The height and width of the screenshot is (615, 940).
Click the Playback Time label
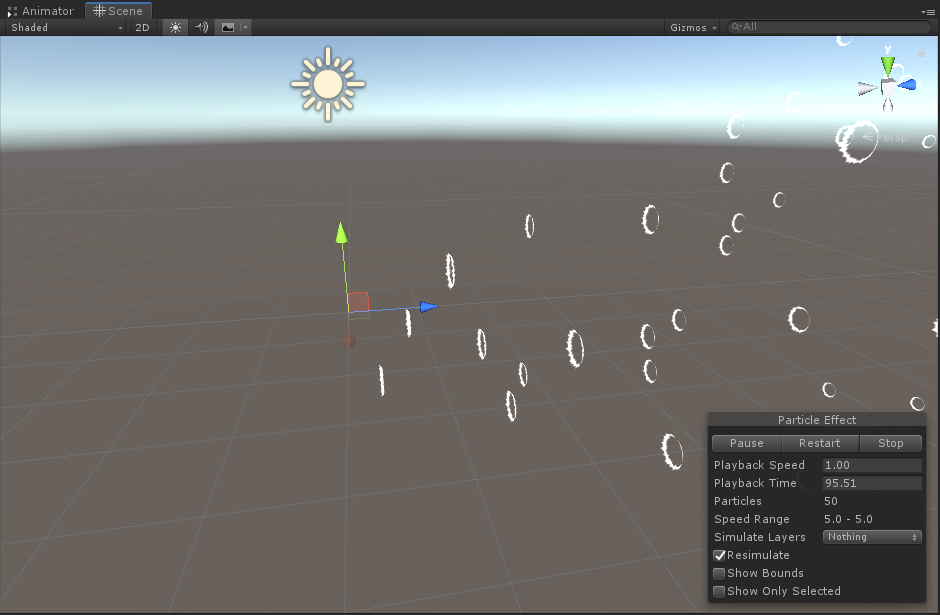755,483
